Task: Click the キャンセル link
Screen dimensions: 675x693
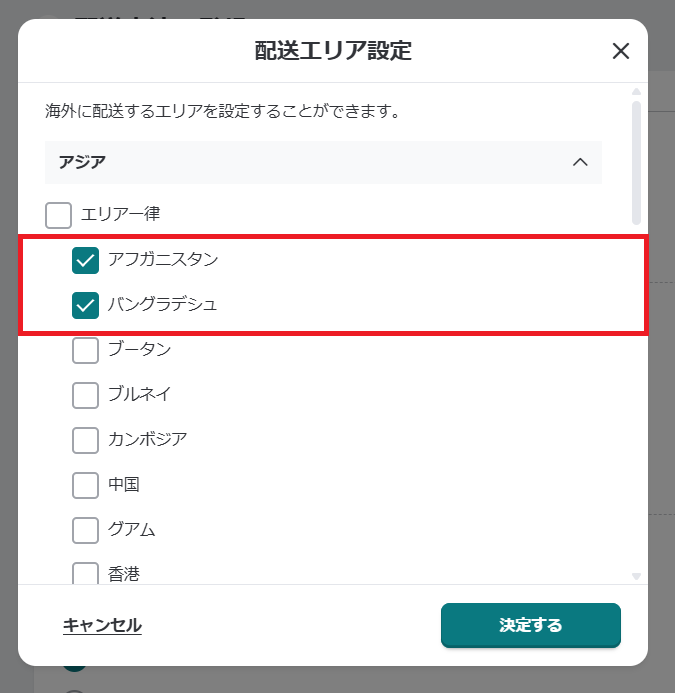Action: (x=102, y=626)
